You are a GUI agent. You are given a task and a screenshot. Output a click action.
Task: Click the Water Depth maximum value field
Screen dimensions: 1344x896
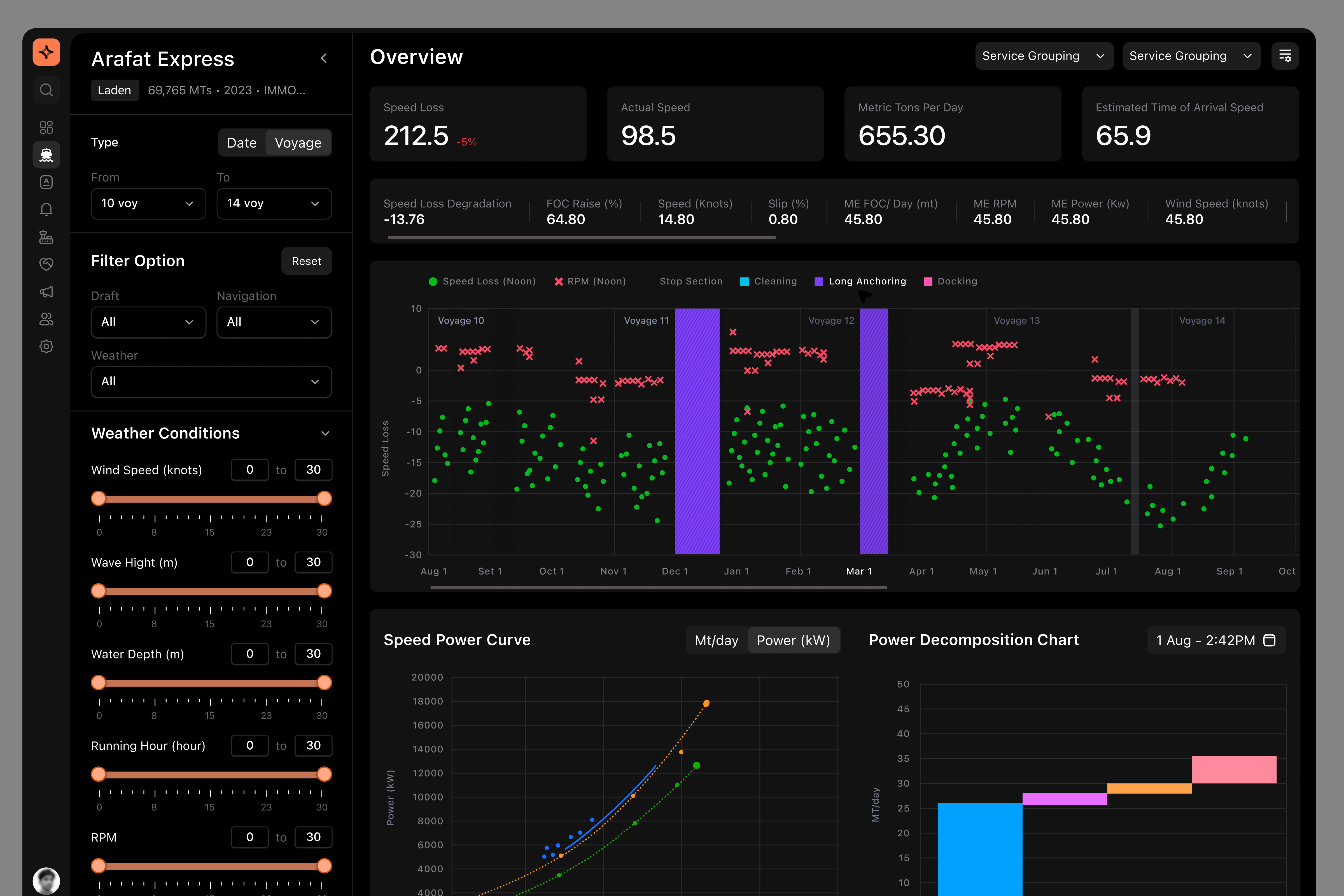pos(313,654)
